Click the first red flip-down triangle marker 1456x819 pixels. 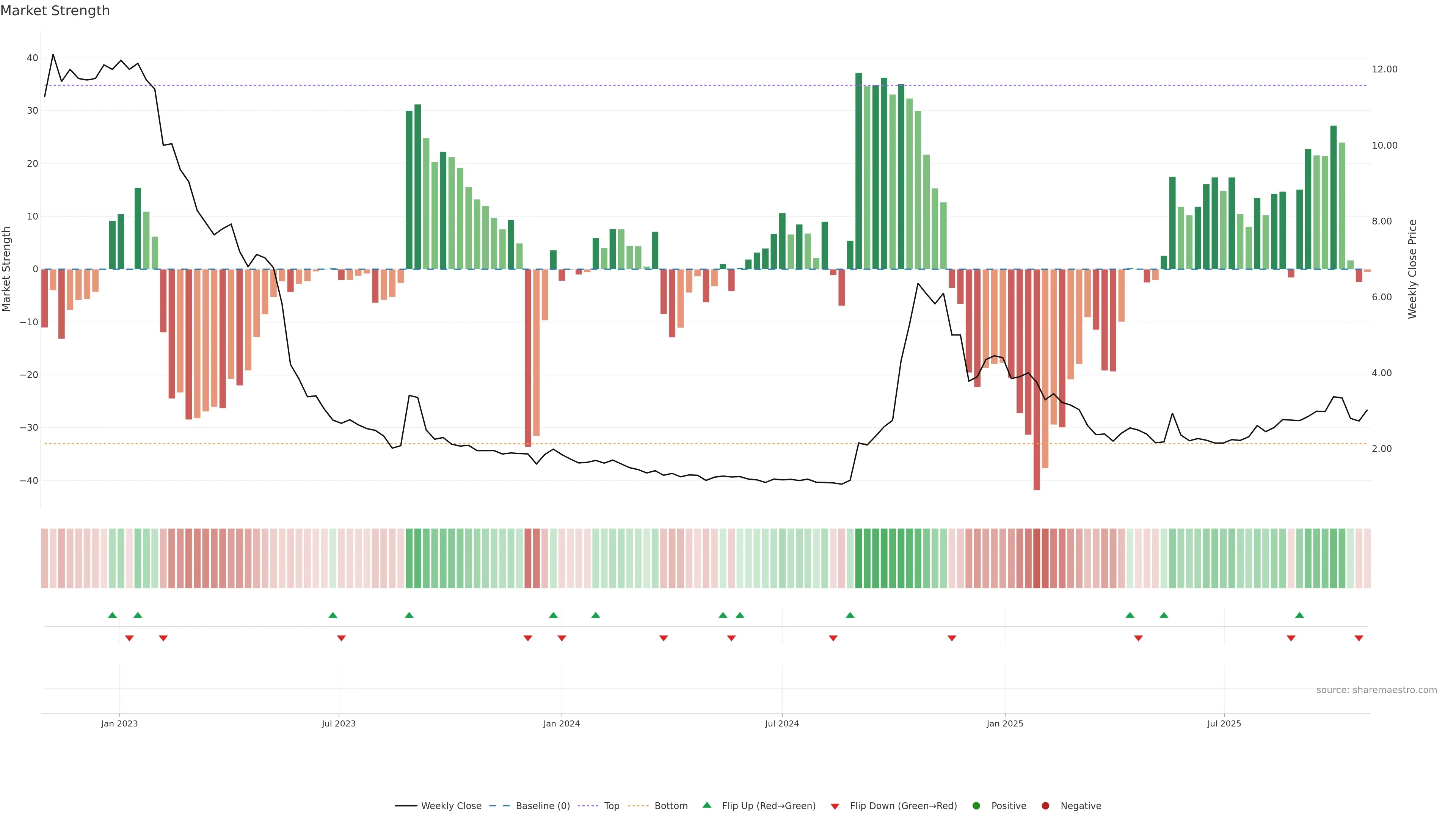point(129,638)
